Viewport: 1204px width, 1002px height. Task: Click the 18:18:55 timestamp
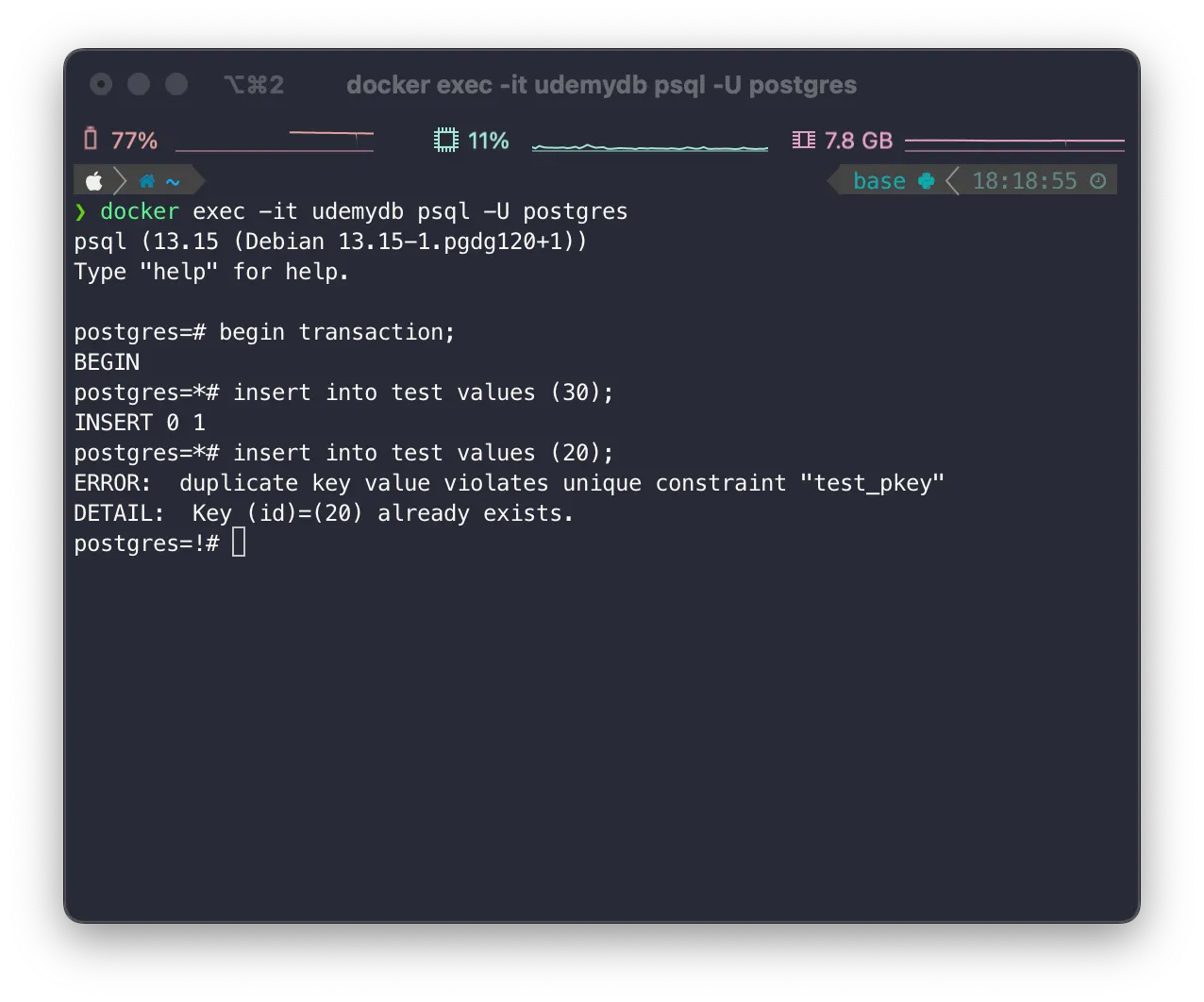pyautogui.click(x=1025, y=180)
